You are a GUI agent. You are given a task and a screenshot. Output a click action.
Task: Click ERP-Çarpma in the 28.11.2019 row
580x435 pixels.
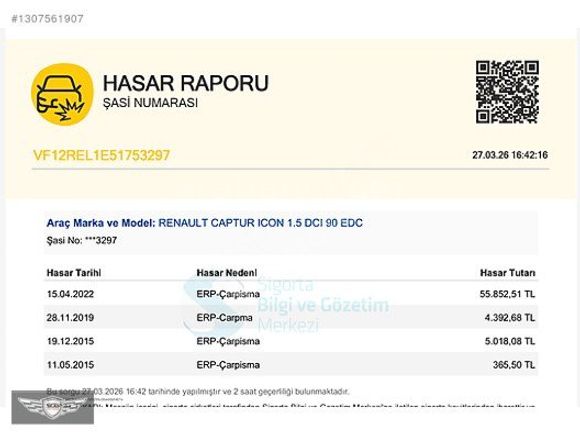click(224, 318)
